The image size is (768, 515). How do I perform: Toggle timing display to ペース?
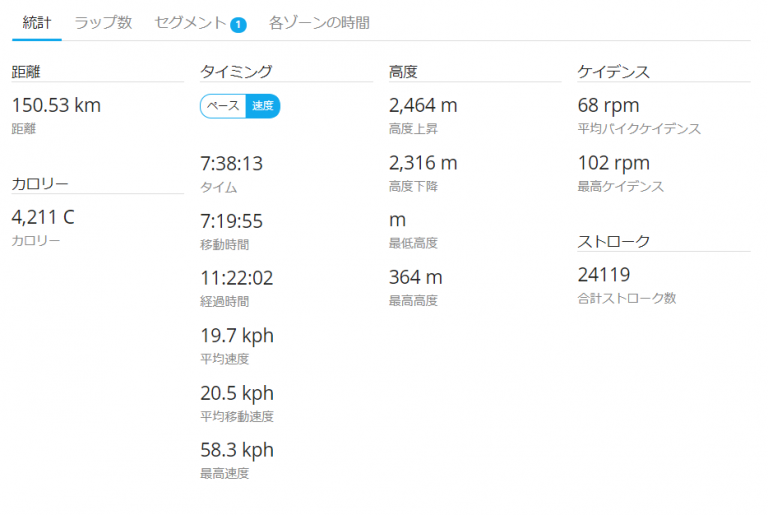(x=223, y=106)
